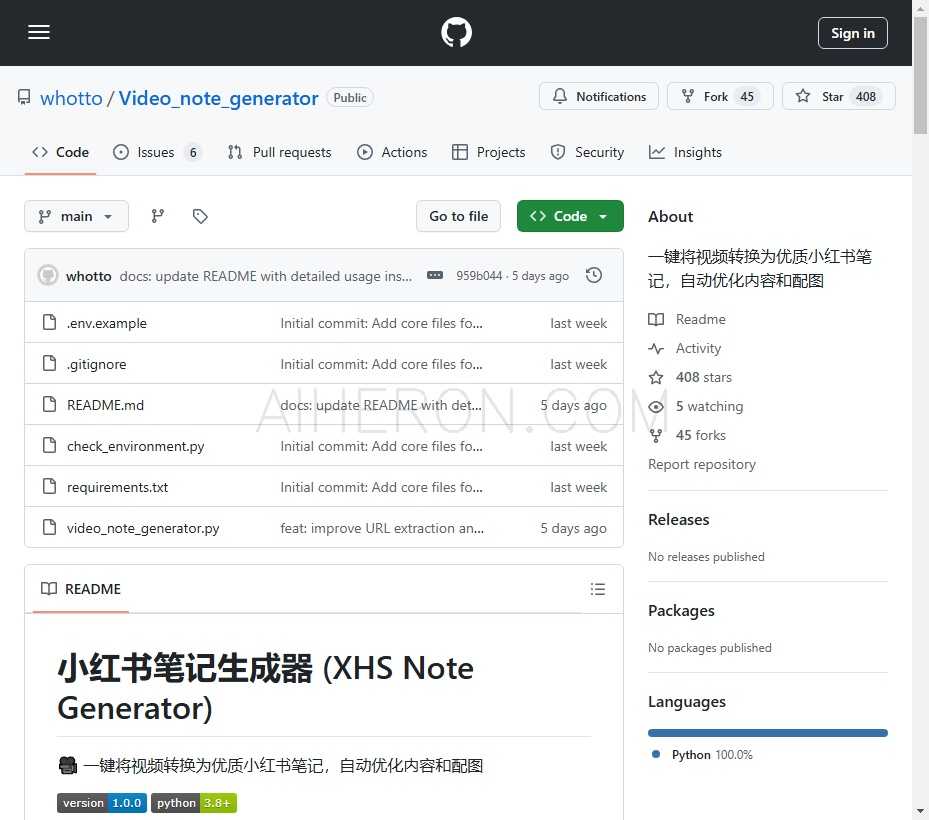Open the whotto owner profile link
The image size is (929, 820).
[x=71, y=98]
